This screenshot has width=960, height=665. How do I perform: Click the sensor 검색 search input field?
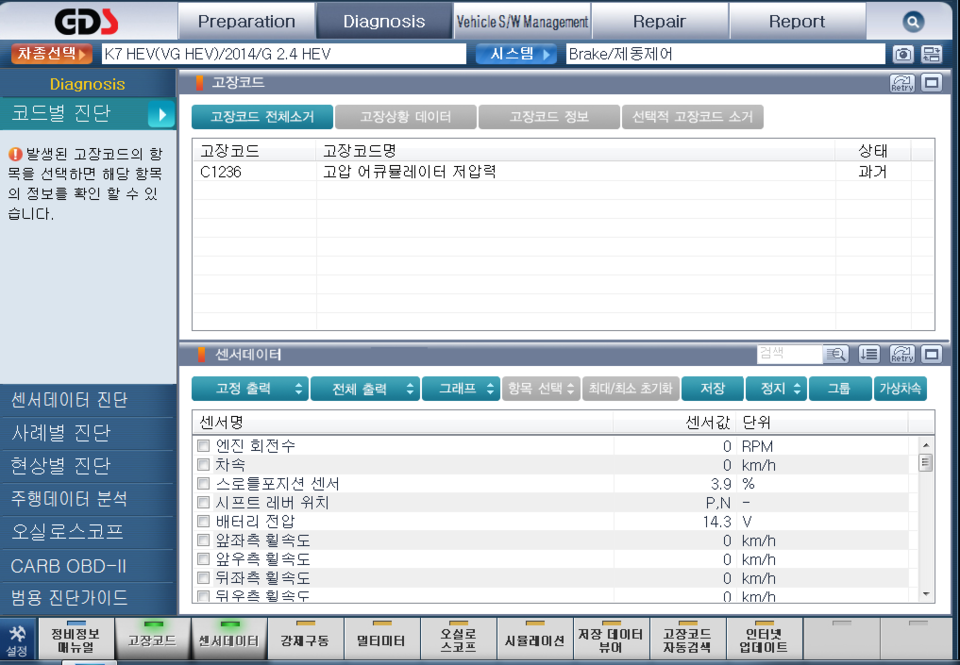(789, 354)
